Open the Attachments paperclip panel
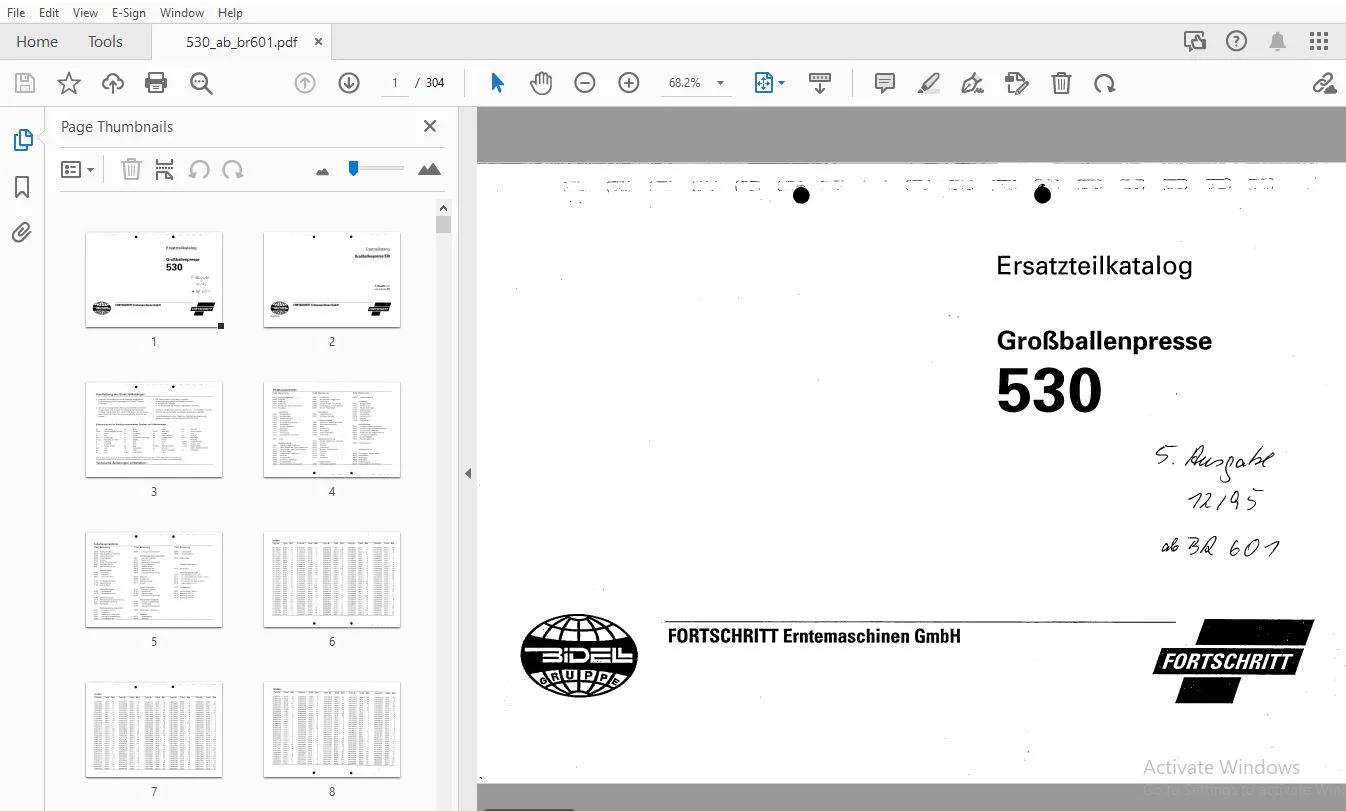Screen dimensions: 1346x811 tap(22, 233)
